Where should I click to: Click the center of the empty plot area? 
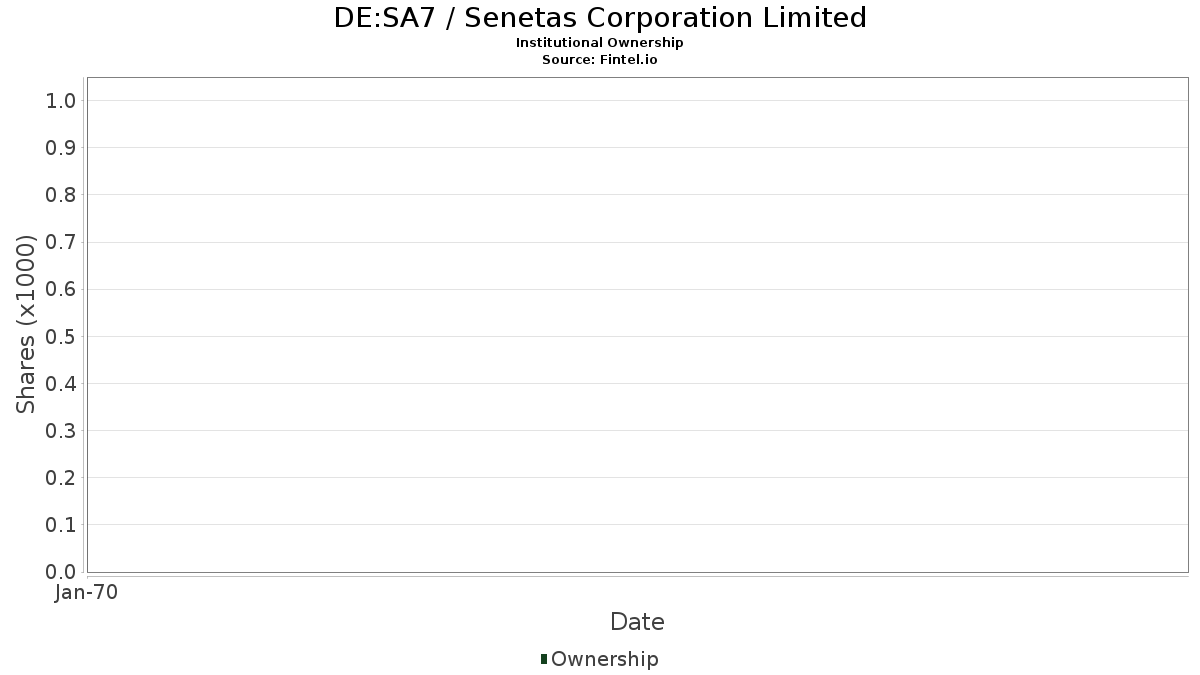point(637,325)
